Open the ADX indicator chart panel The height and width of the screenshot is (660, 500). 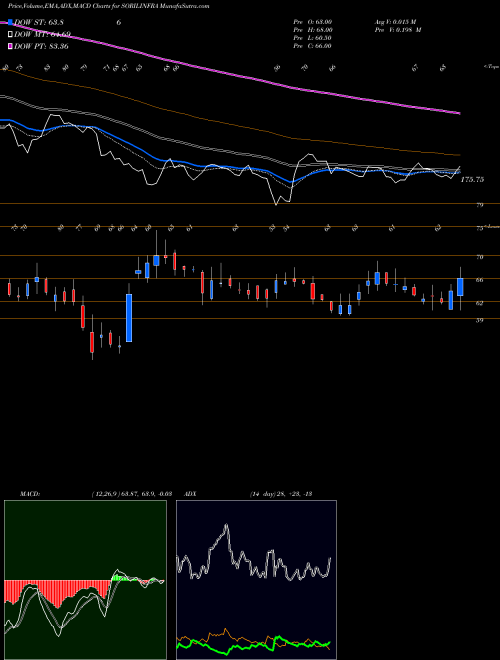coord(256,580)
